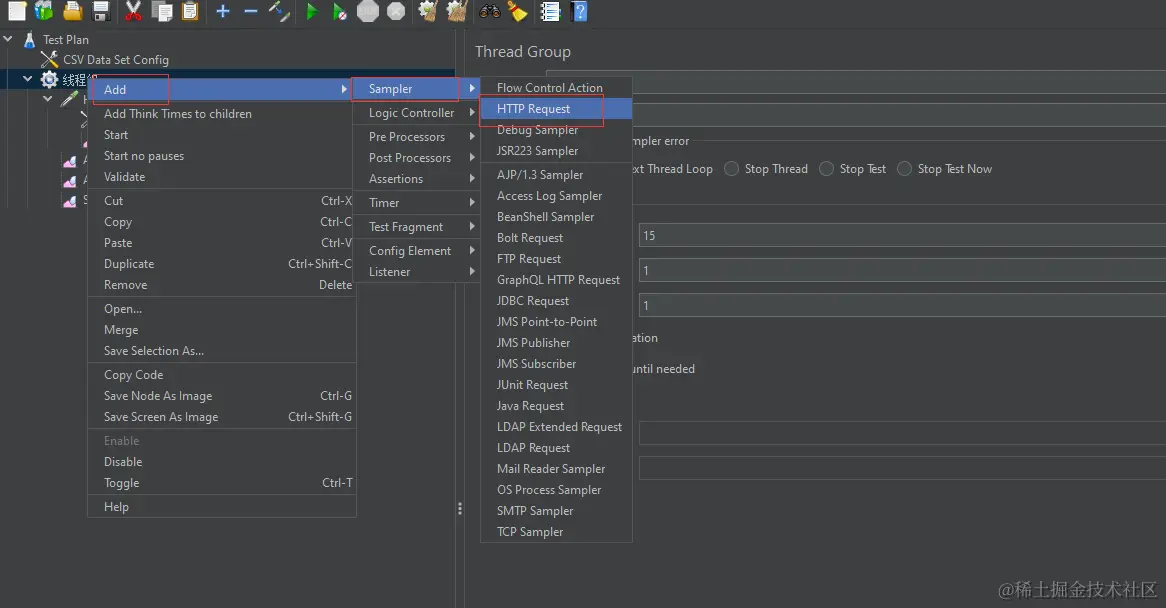Choose TCP Sampler menu entry
This screenshot has height=608, width=1166.
coord(556,531)
